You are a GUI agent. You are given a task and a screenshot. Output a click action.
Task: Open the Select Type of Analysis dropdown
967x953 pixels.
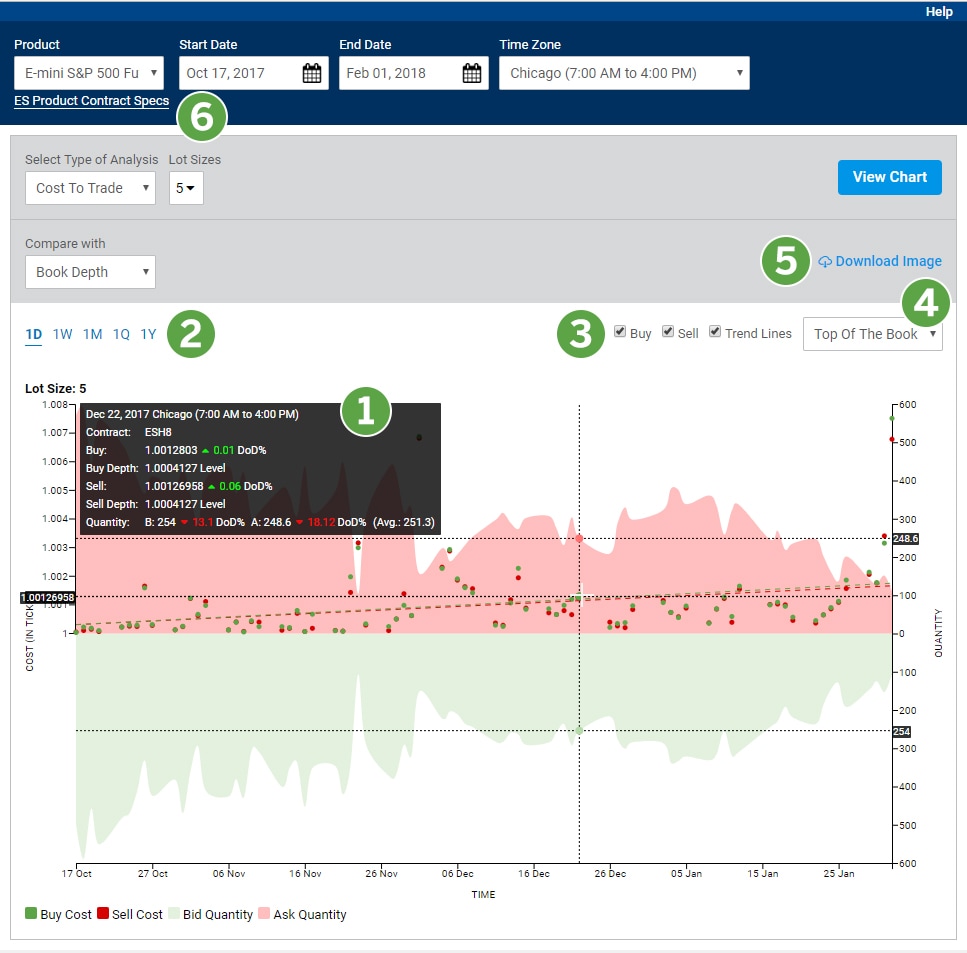pyautogui.click(x=90, y=188)
